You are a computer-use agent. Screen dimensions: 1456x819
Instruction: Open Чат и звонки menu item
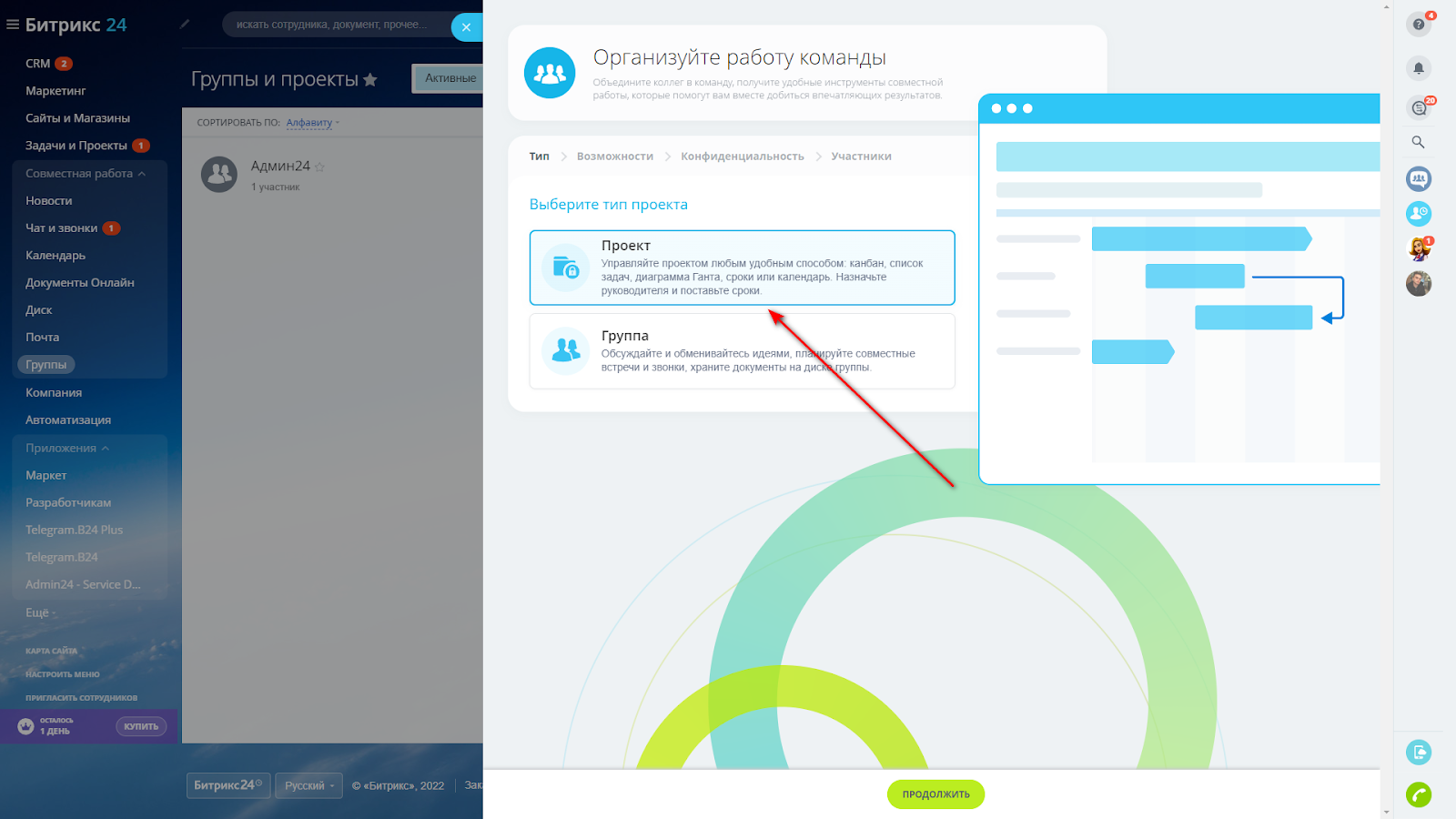pyautogui.click(x=61, y=228)
